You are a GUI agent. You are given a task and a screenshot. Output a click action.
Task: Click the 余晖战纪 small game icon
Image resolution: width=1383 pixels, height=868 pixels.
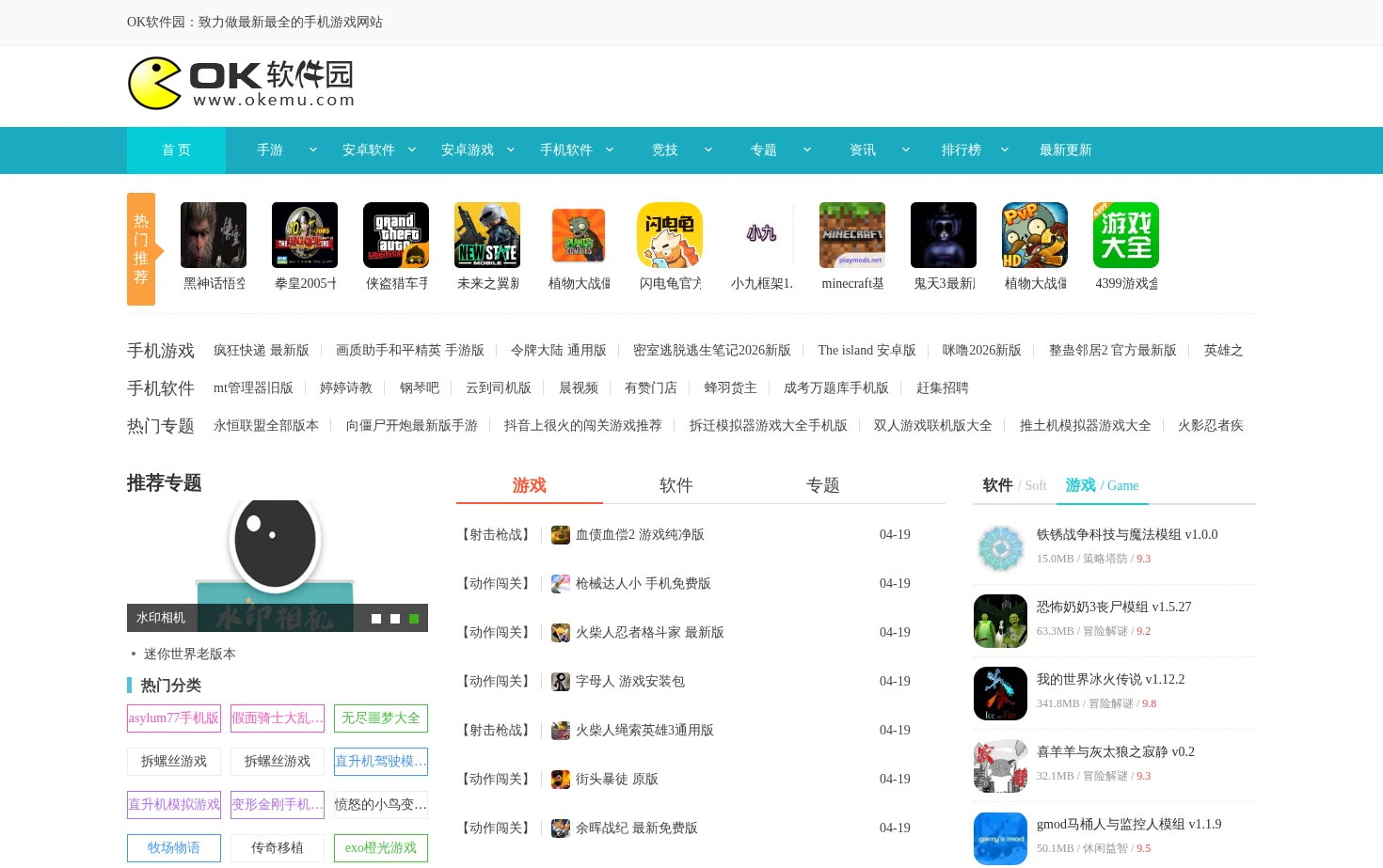point(561,829)
